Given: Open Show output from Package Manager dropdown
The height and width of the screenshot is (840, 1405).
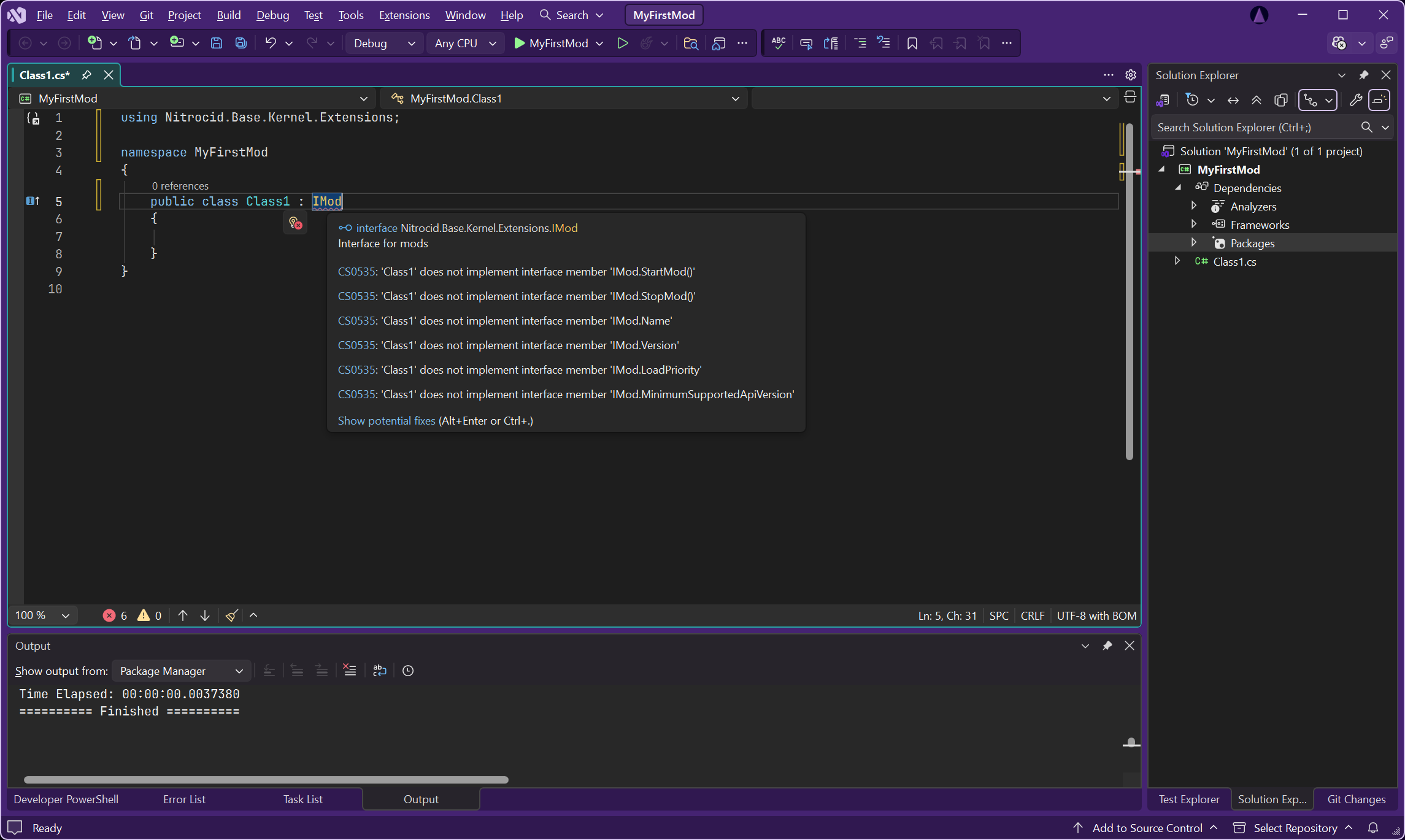Looking at the screenshot, I should 181,671.
